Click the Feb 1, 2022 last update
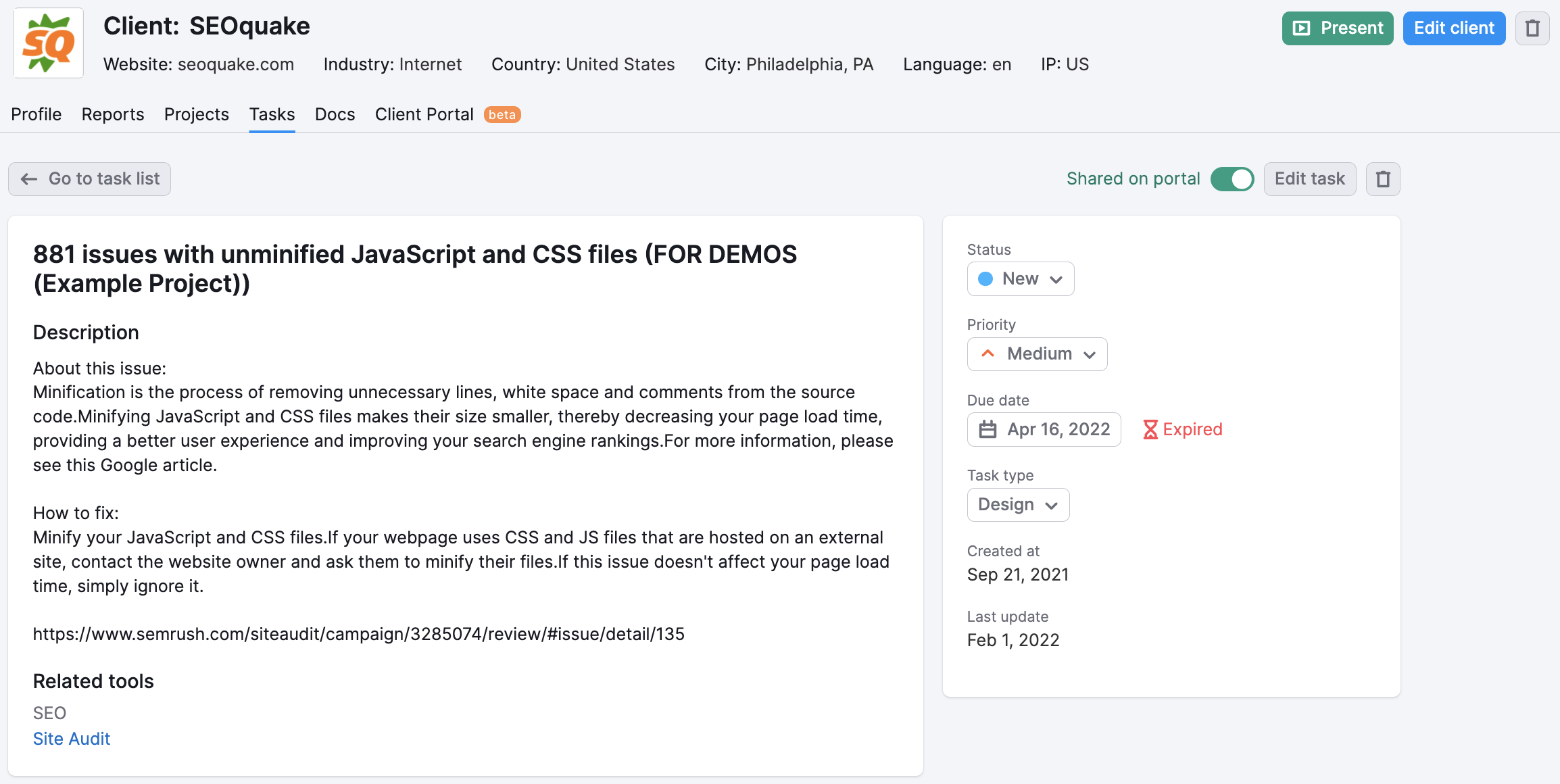 [1013, 640]
